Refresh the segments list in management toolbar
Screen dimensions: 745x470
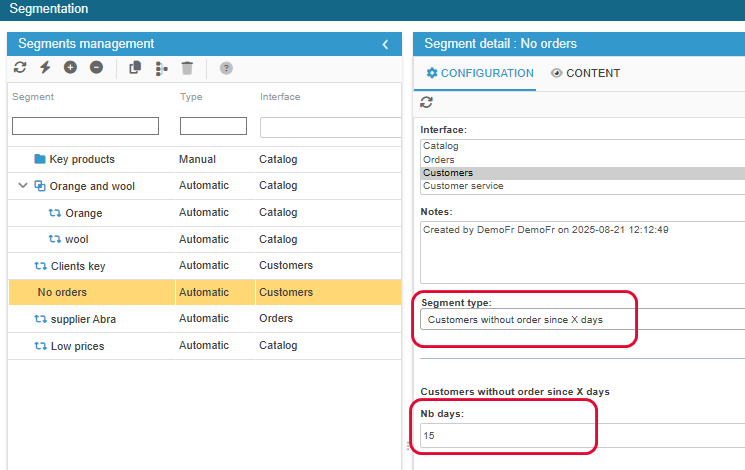[x=20, y=67]
